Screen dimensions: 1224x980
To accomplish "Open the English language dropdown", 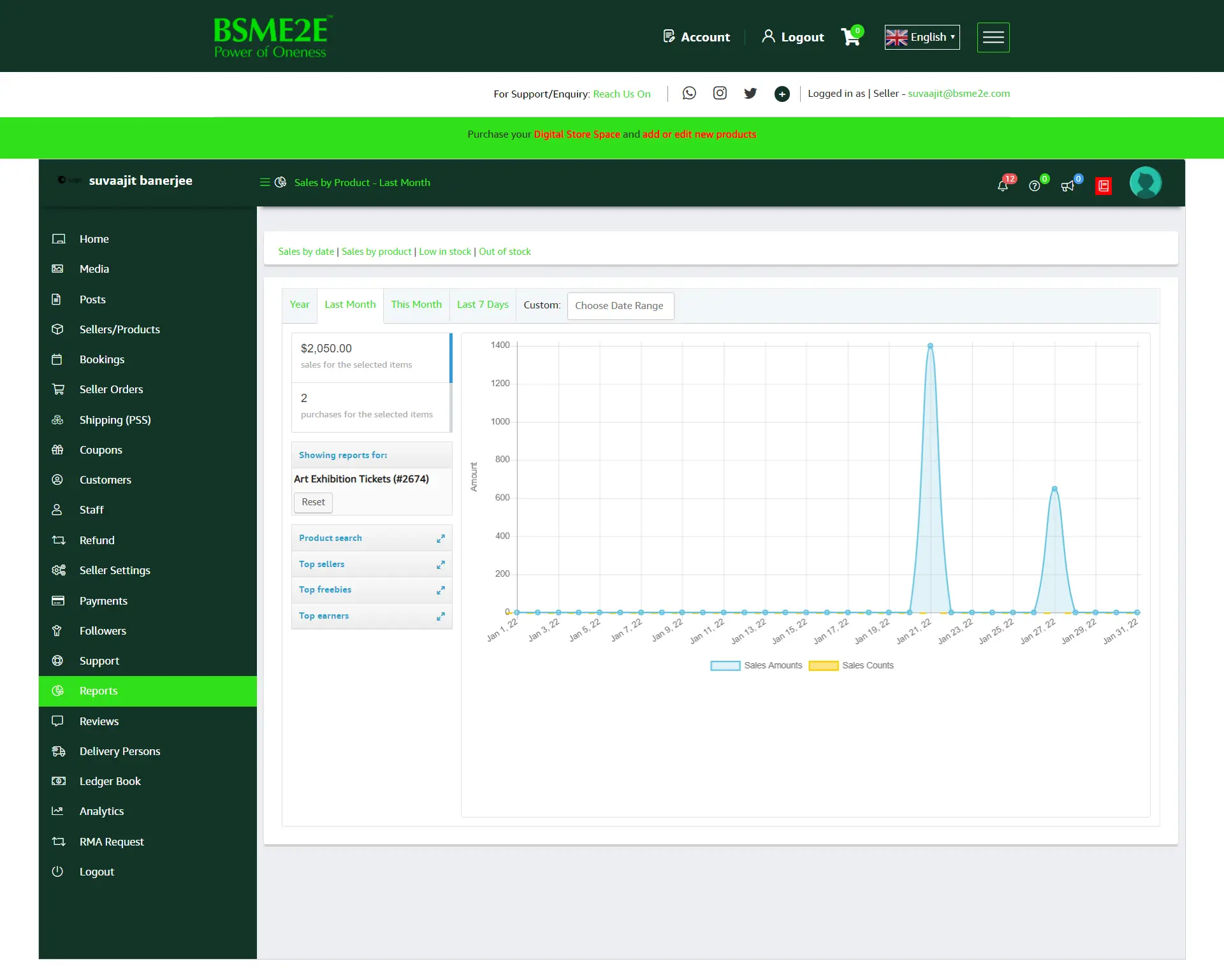I will (922, 37).
